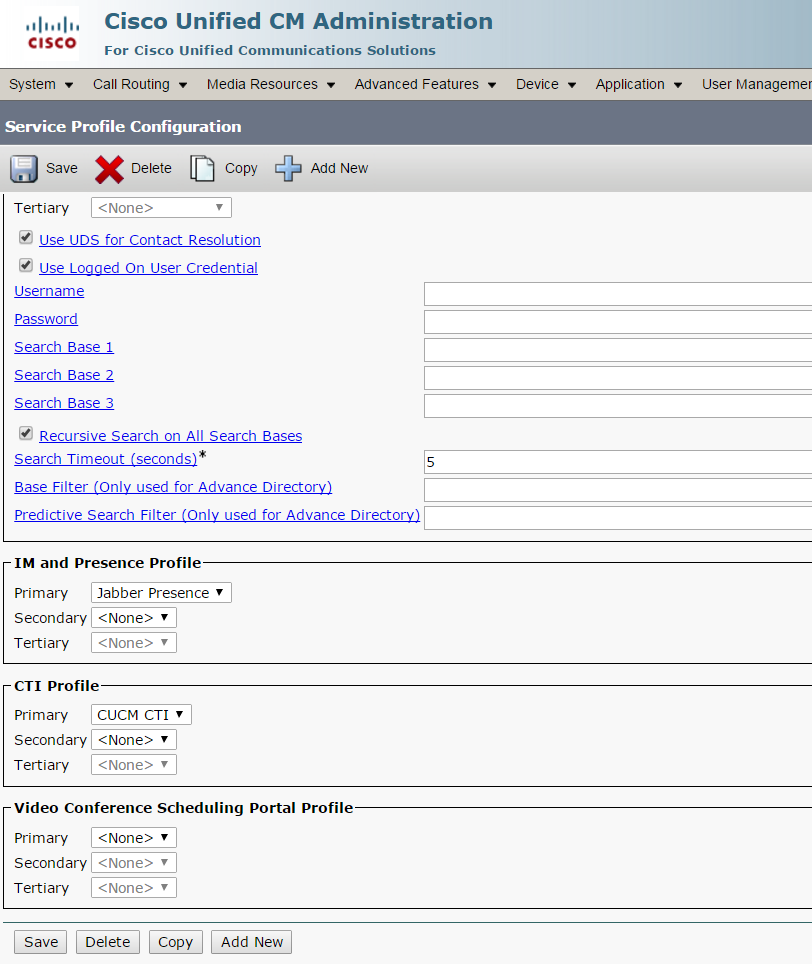Click the Copy pages icon in toolbar
Screen dimensions: 812x964
(x=202, y=168)
